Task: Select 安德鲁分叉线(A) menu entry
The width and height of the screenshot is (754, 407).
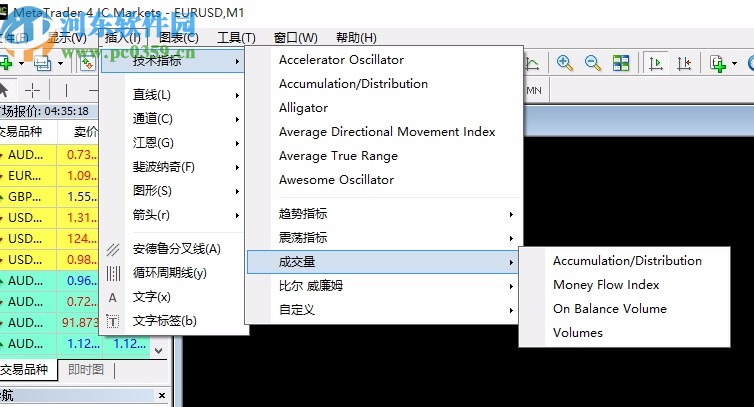Action: click(x=177, y=249)
